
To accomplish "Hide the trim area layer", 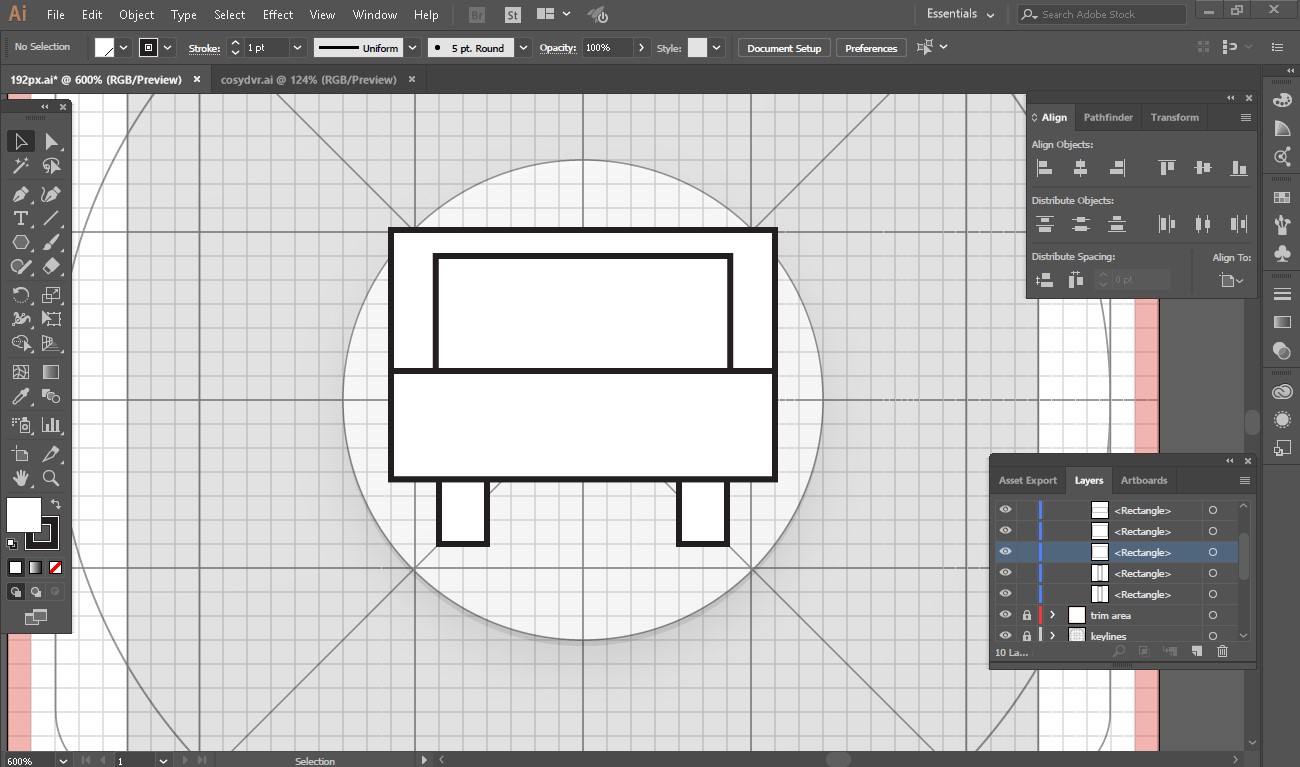I will click(1006, 615).
